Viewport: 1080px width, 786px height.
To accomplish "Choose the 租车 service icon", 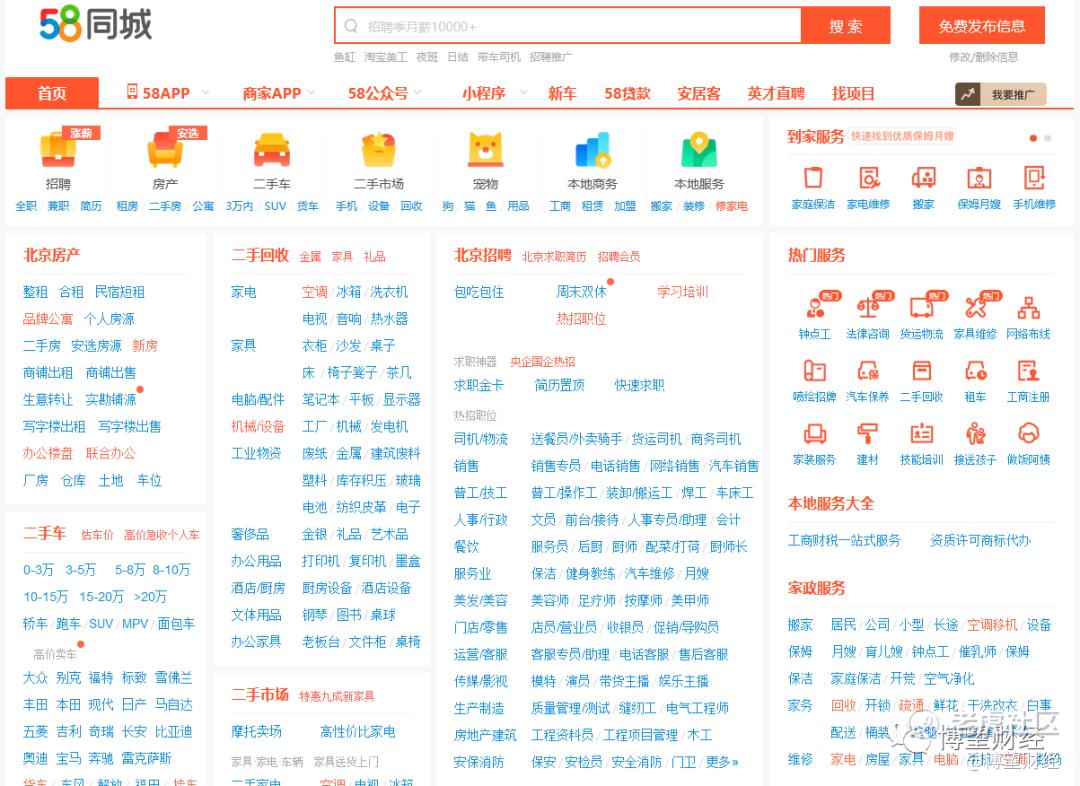I will [975, 371].
